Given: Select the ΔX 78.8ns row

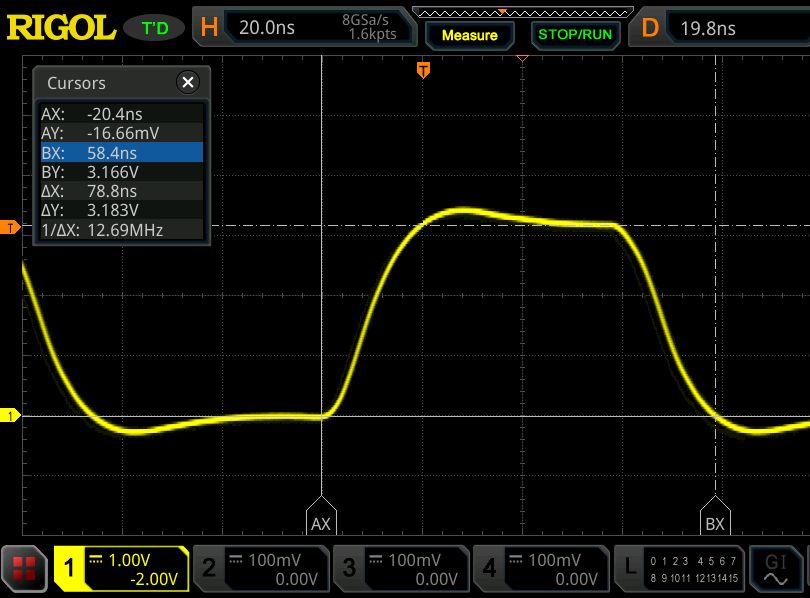Looking at the screenshot, I should [122, 191].
